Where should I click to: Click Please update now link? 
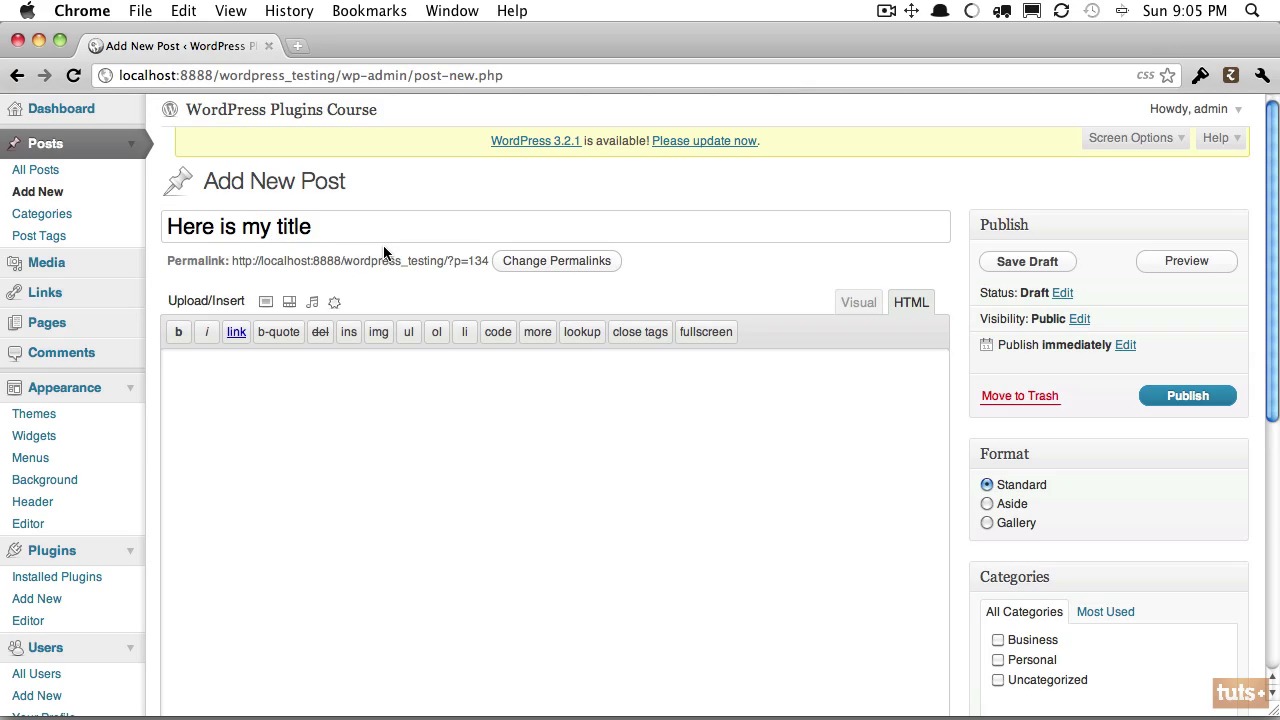click(x=704, y=141)
